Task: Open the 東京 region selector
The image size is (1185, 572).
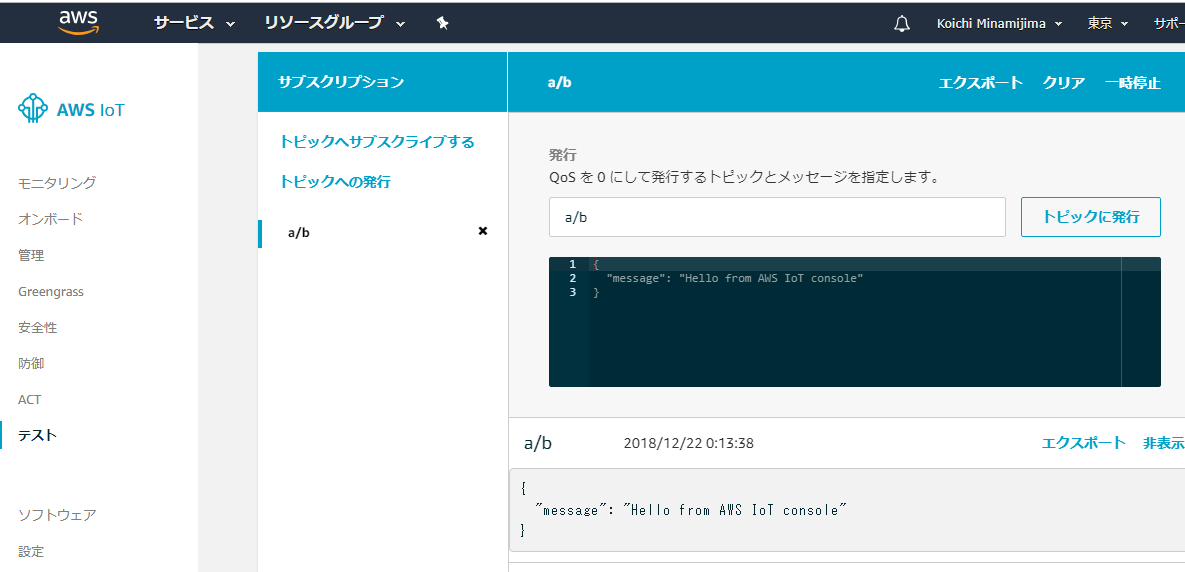Action: [1108, 23]
